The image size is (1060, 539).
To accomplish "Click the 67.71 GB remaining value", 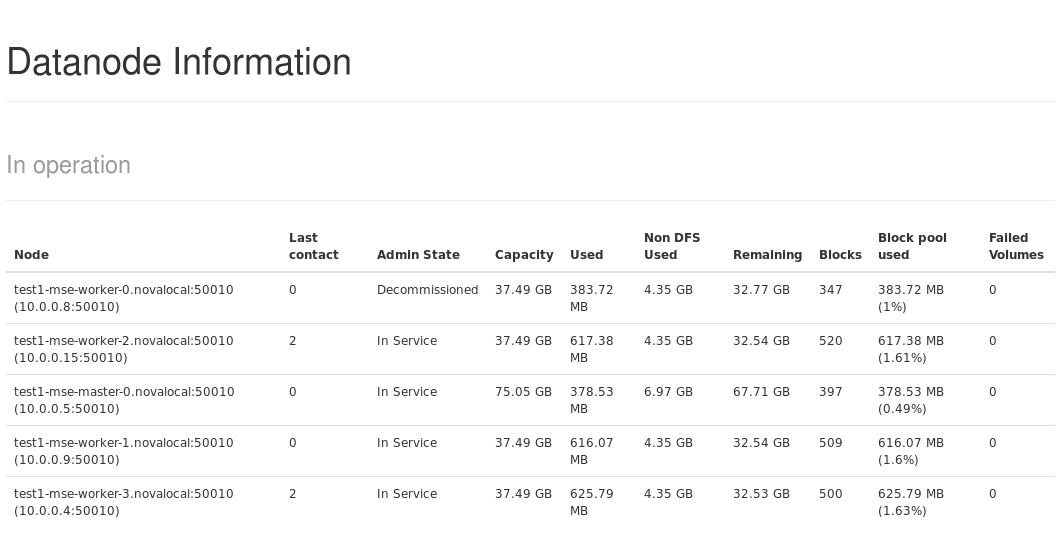I will 761,392.
